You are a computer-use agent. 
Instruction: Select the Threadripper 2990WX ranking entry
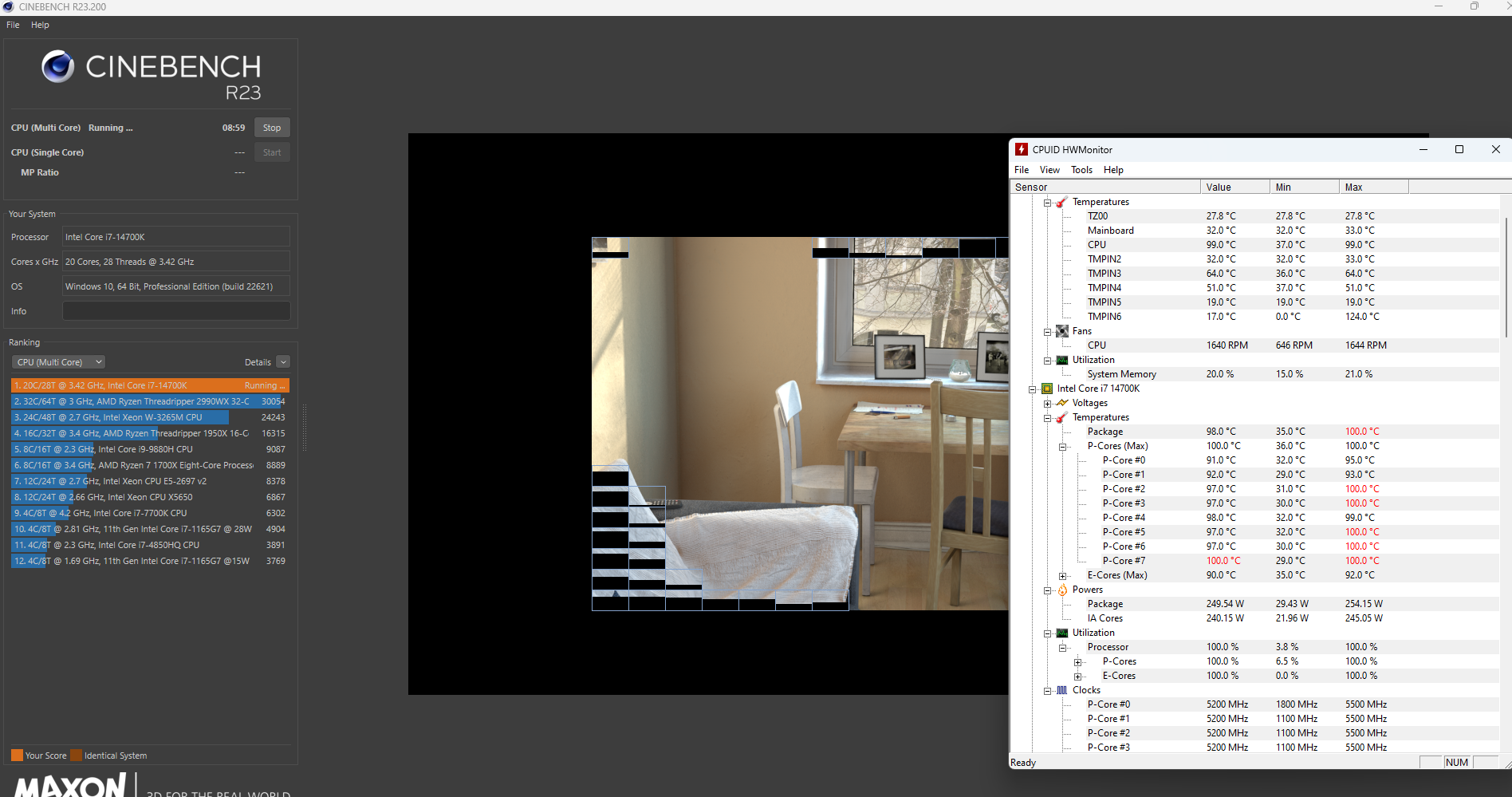(150, 401)
